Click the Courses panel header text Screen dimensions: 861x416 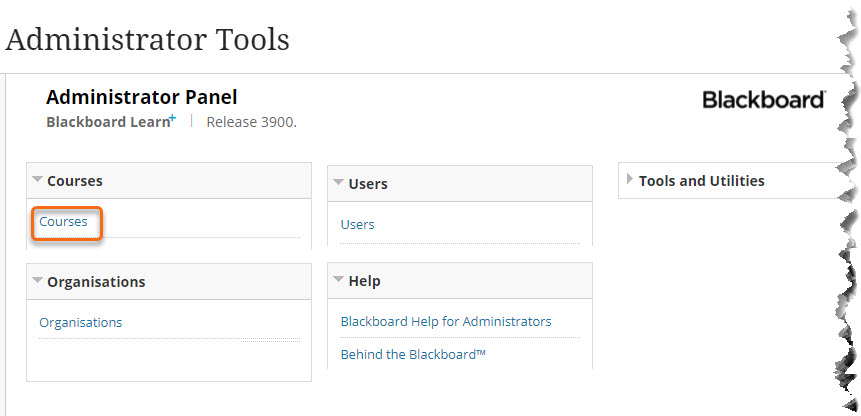(x=75, y=181)
